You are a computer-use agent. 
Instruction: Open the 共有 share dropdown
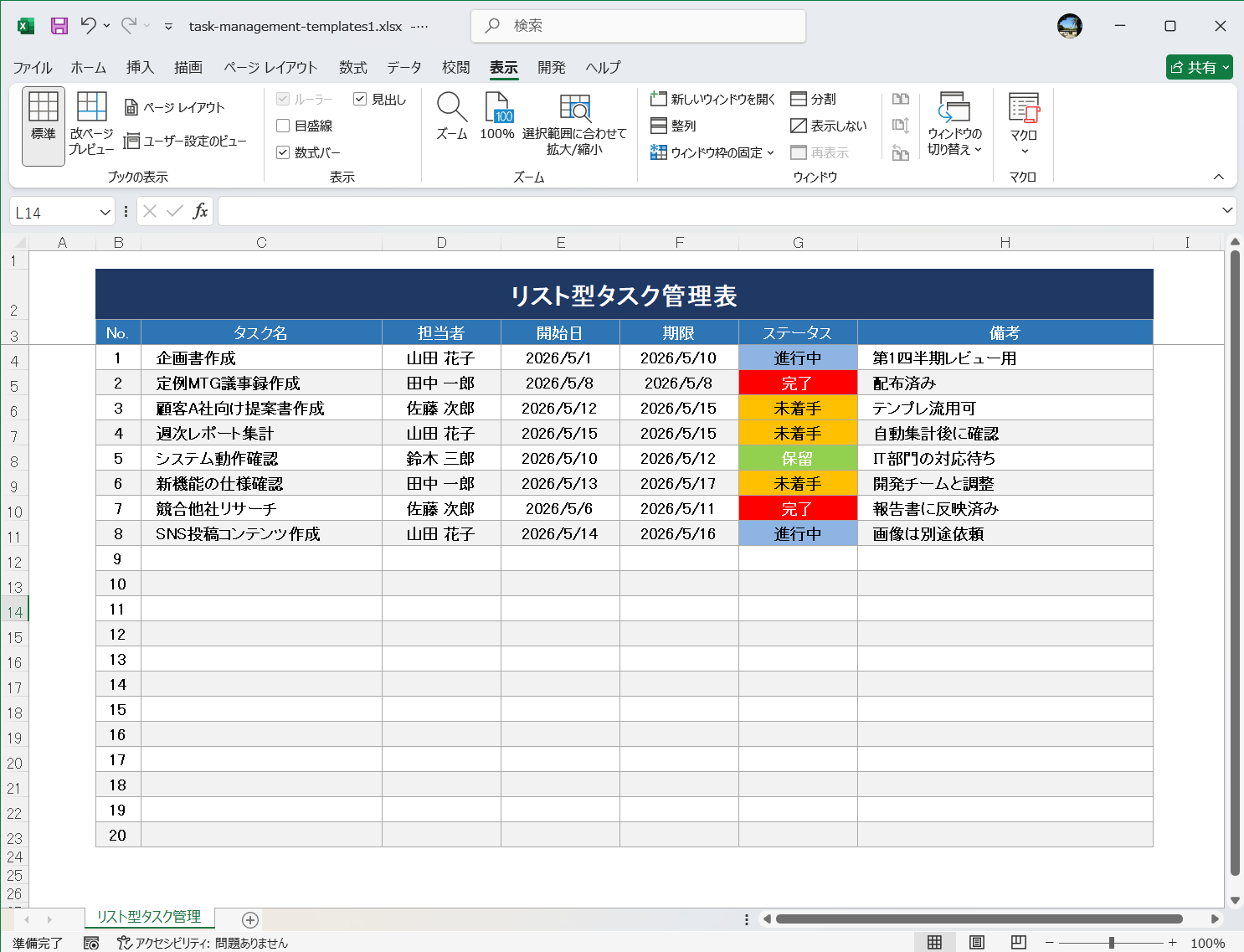(1200, 67)
